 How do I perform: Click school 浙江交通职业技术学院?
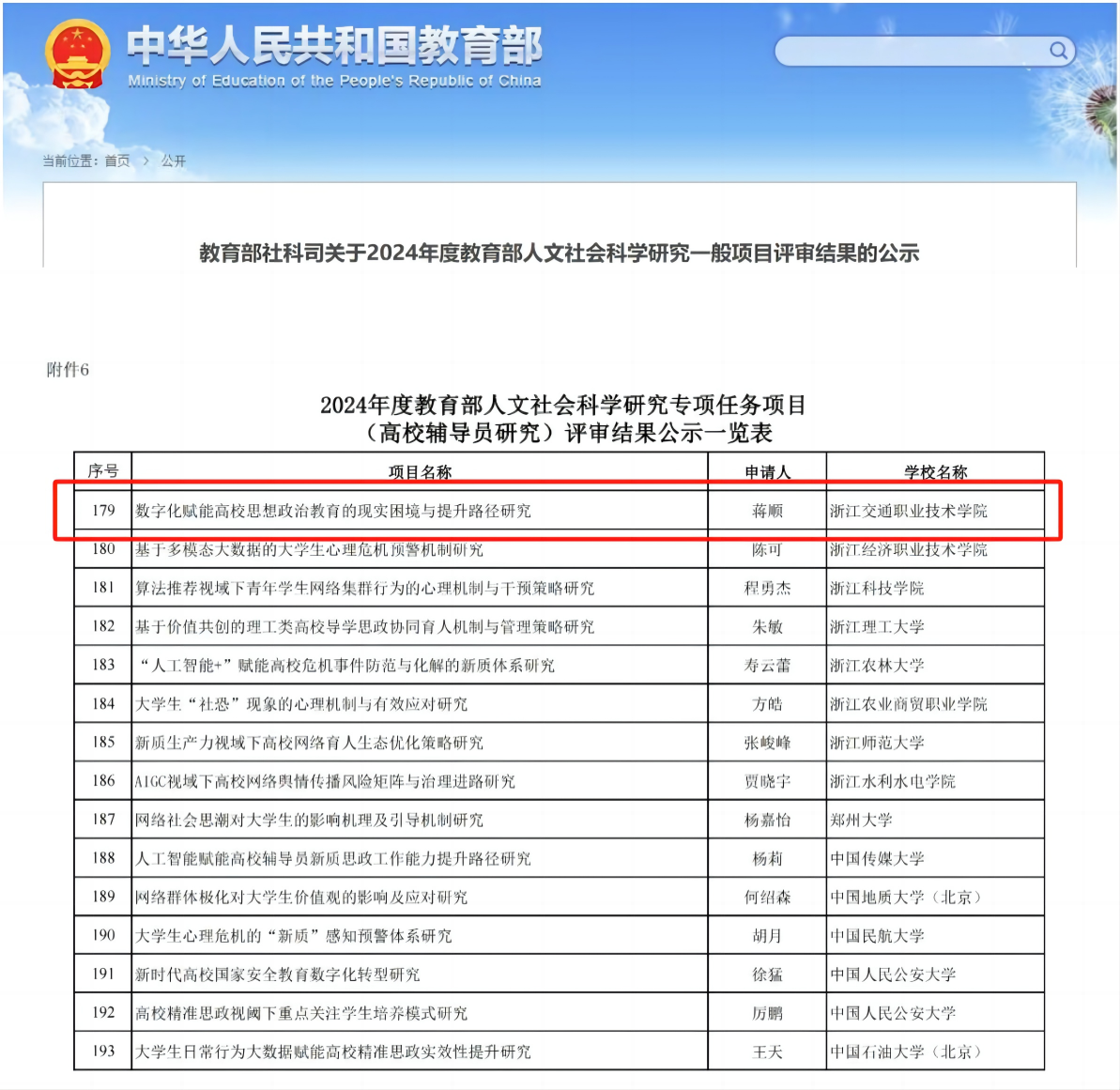click(x=909, y=511)
